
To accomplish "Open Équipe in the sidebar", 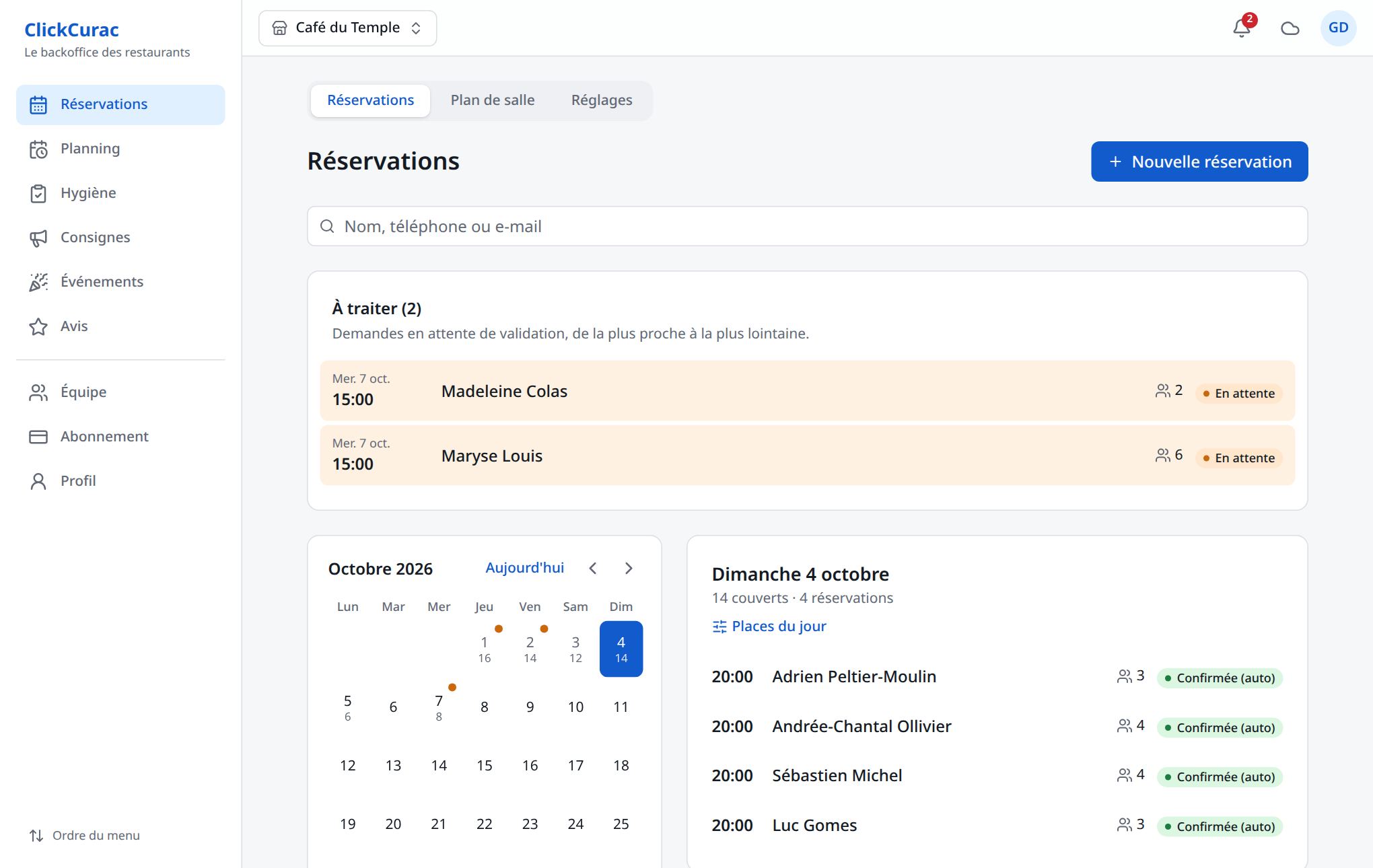I will coord(120,392).
